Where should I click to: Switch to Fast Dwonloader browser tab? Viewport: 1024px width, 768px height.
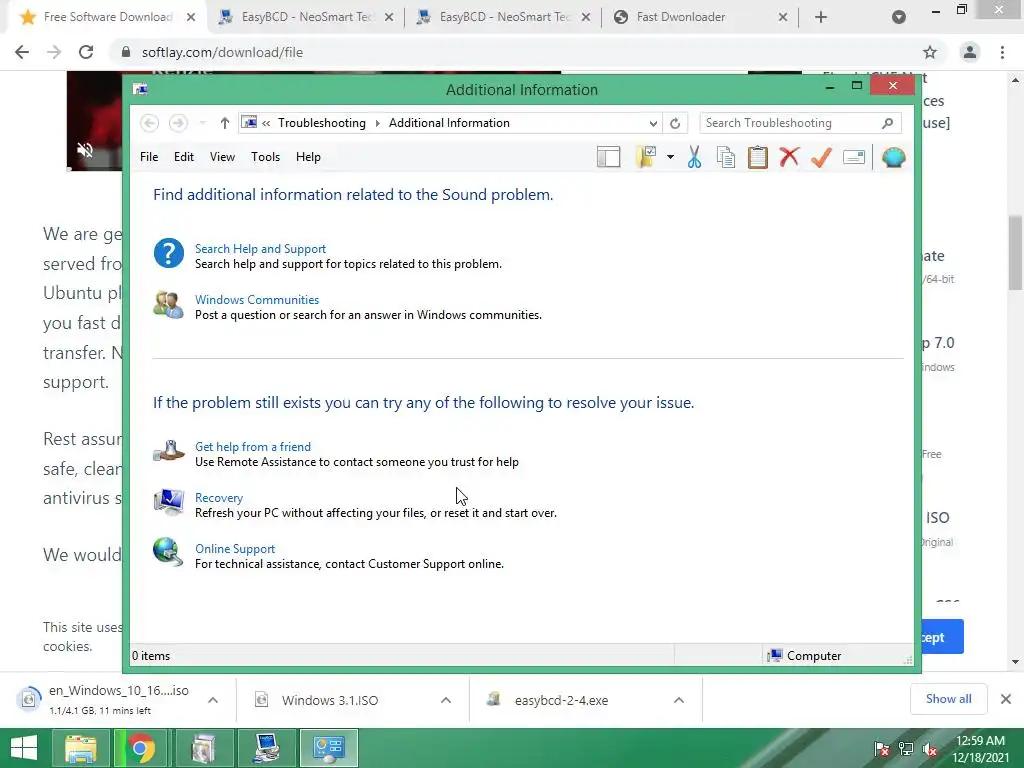coord(701,17)
